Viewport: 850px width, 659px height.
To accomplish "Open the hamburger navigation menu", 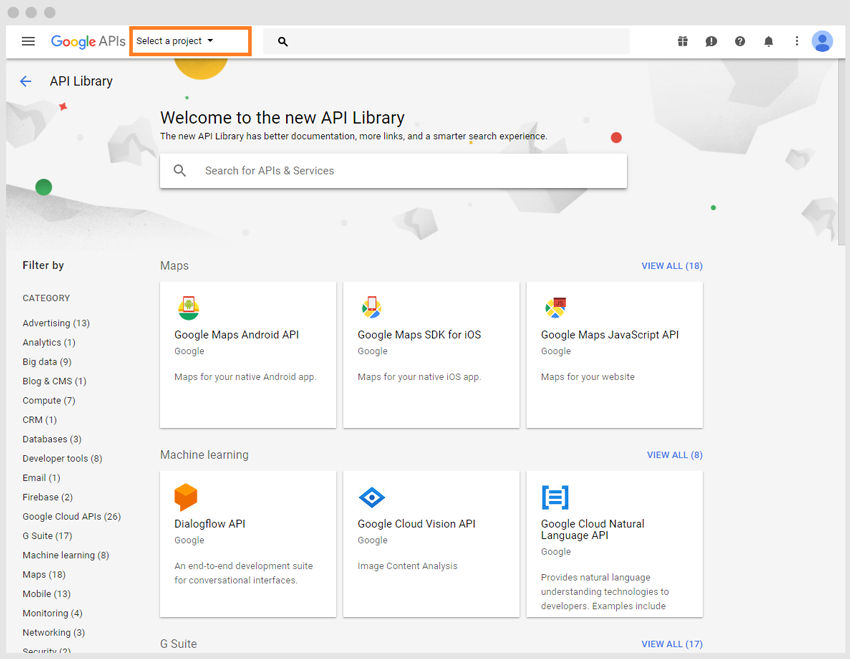I will pyautogui.click(x=28, y=41).
